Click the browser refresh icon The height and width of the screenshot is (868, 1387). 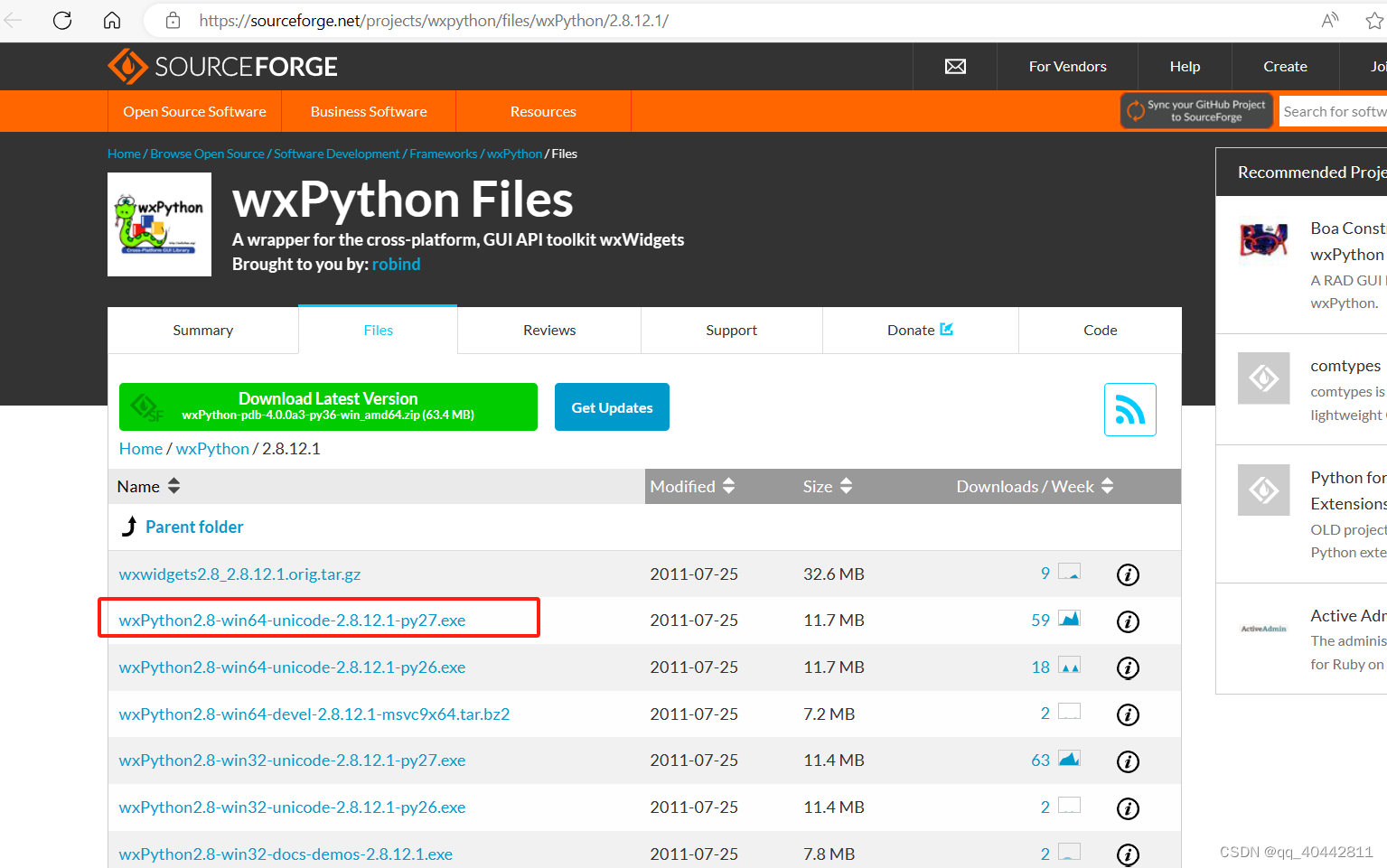(x=62, y=20)
